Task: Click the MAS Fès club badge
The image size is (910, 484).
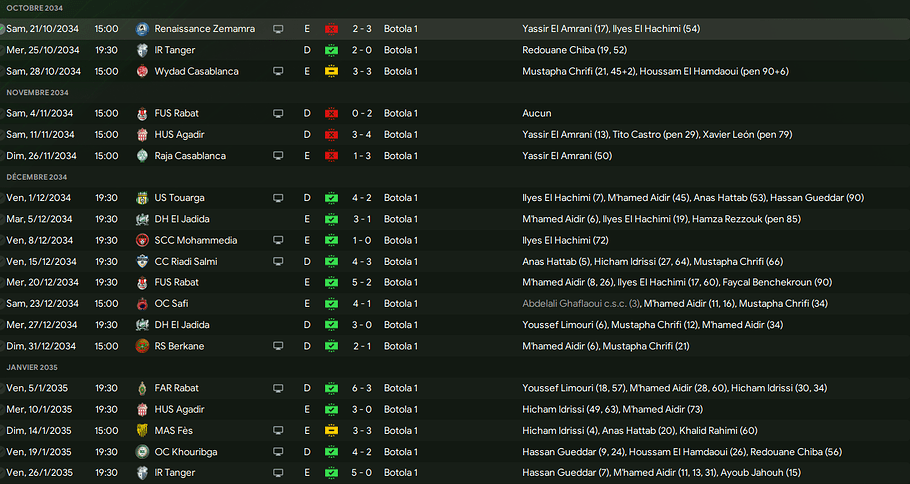Action: pyautogui.click(x=142, y=430)
